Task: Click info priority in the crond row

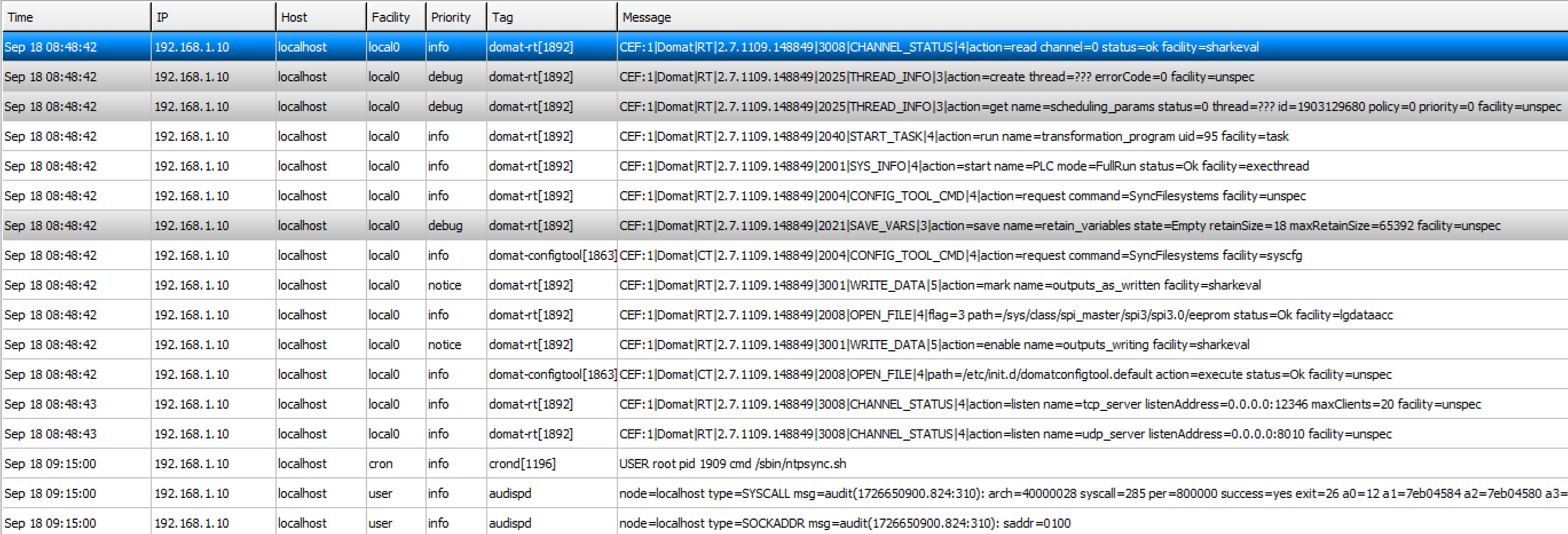Action: pos(438,464)
